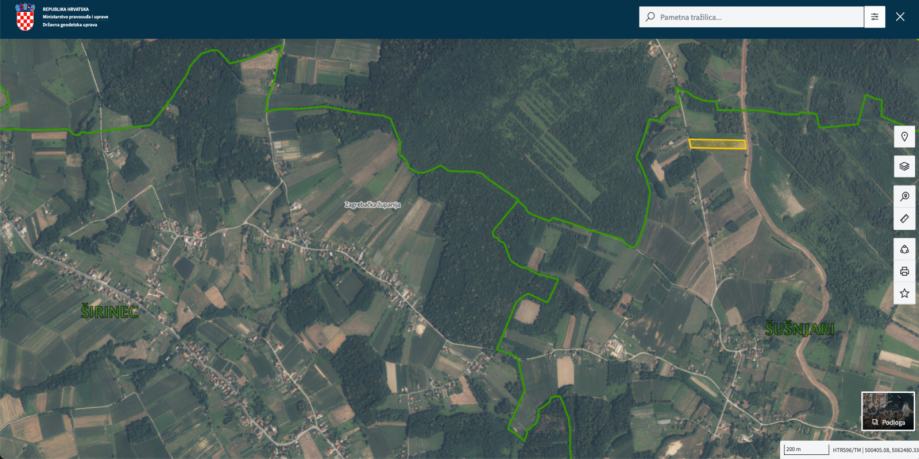The image size is (919, 459).
Task: Open search filter settings icon
Action: (874, 17)
